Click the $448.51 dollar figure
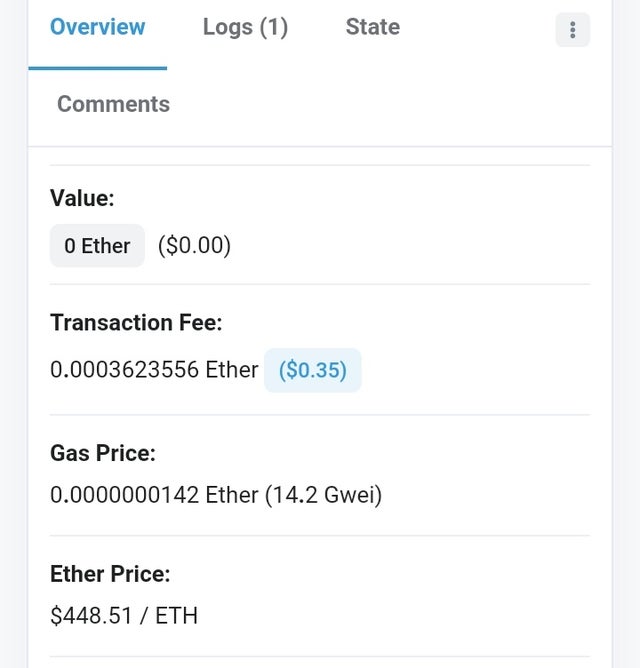Screen dimensions: 640x668 pos(91,616)
